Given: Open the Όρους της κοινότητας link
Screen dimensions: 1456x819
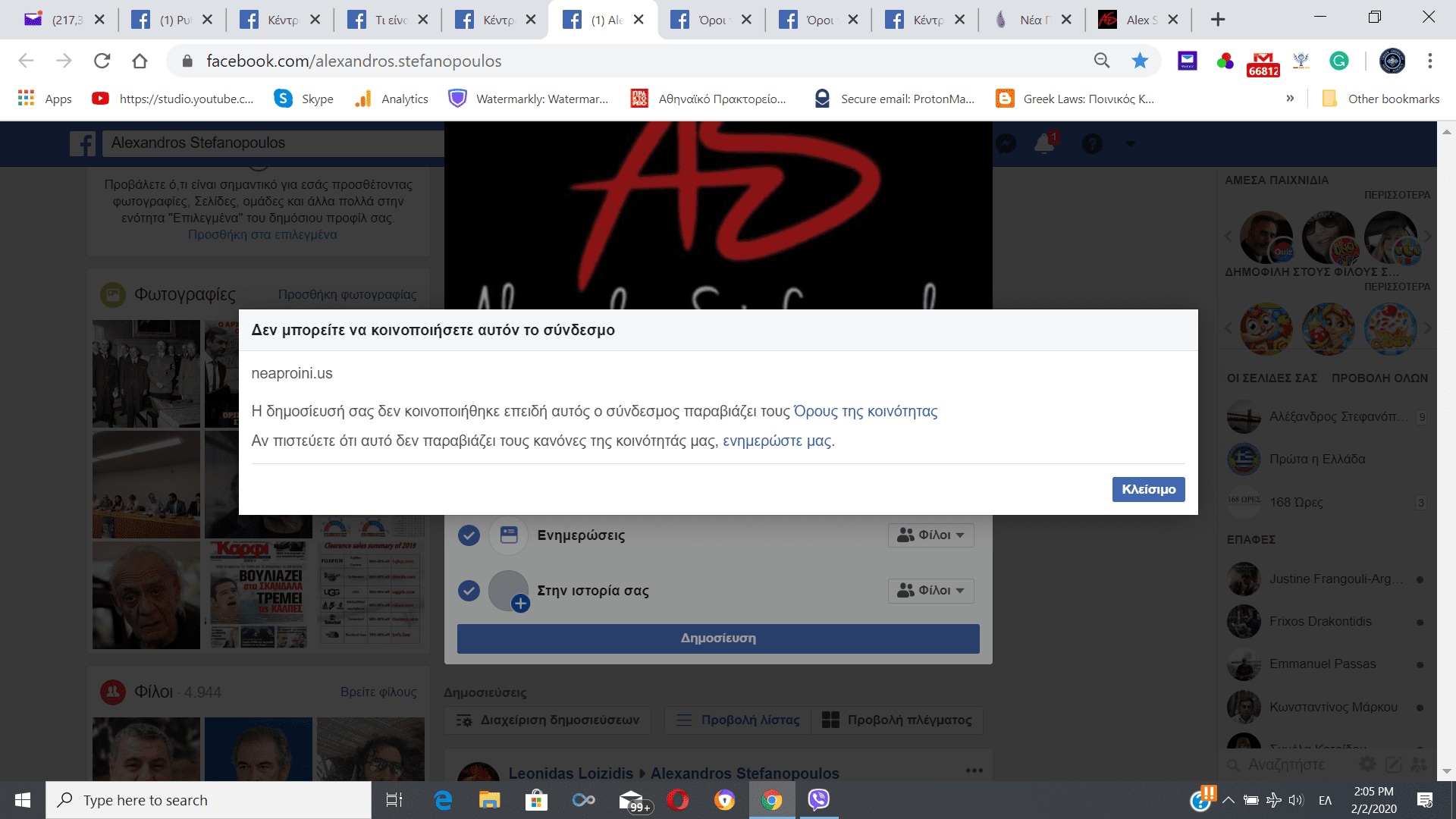Looking at the screenshot, I should [865, 411].
